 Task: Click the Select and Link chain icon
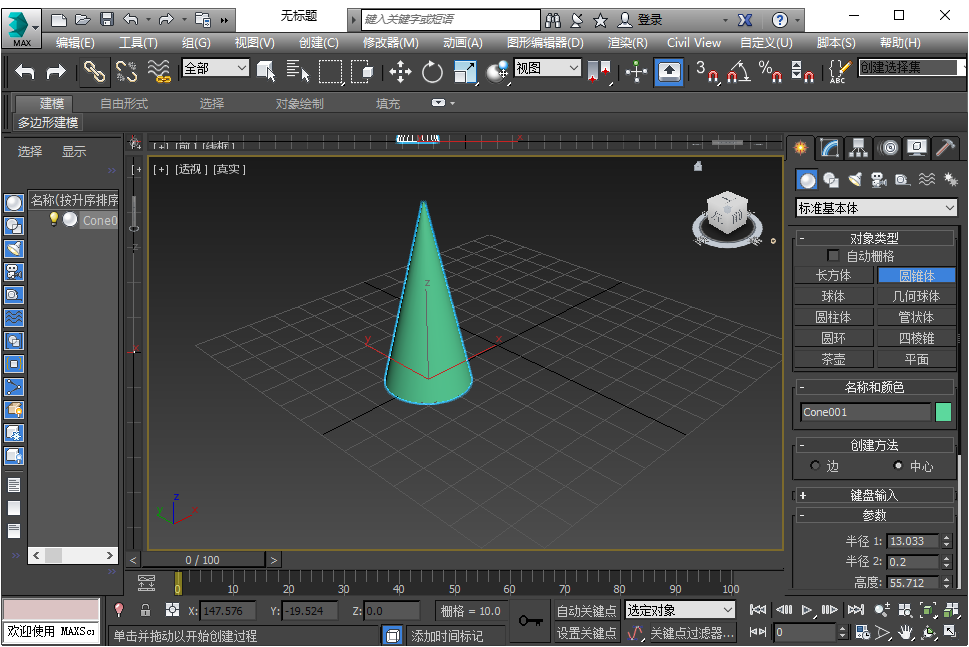click(93, 71)
